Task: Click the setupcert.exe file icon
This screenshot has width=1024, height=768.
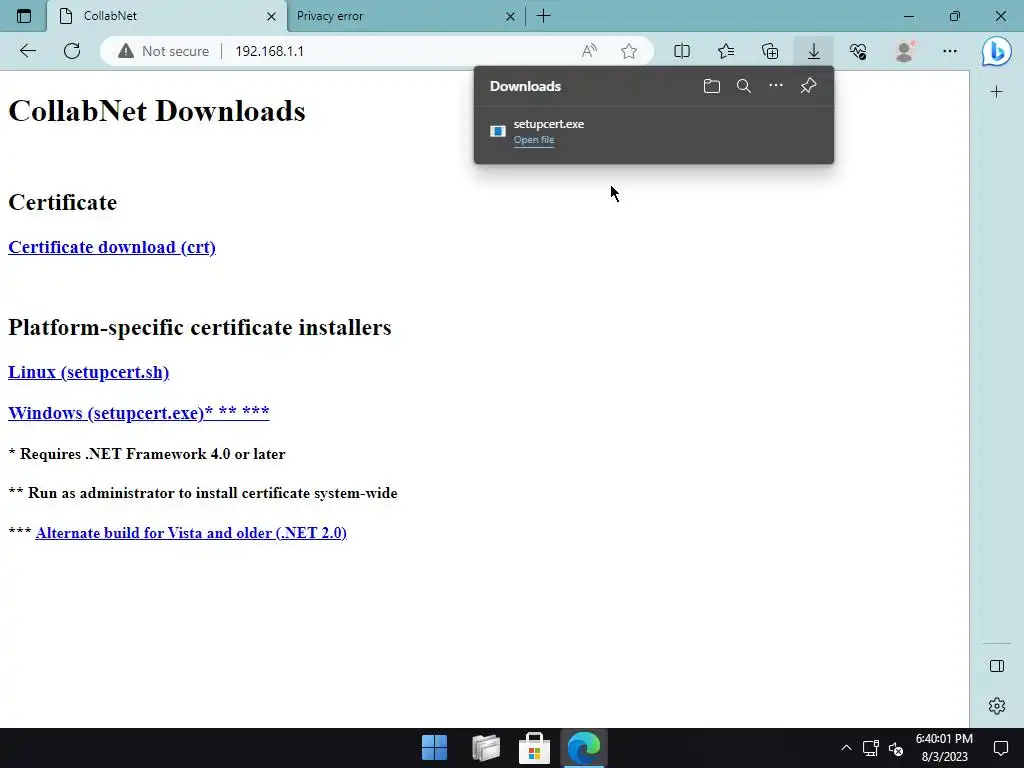Action: (498, 131)
